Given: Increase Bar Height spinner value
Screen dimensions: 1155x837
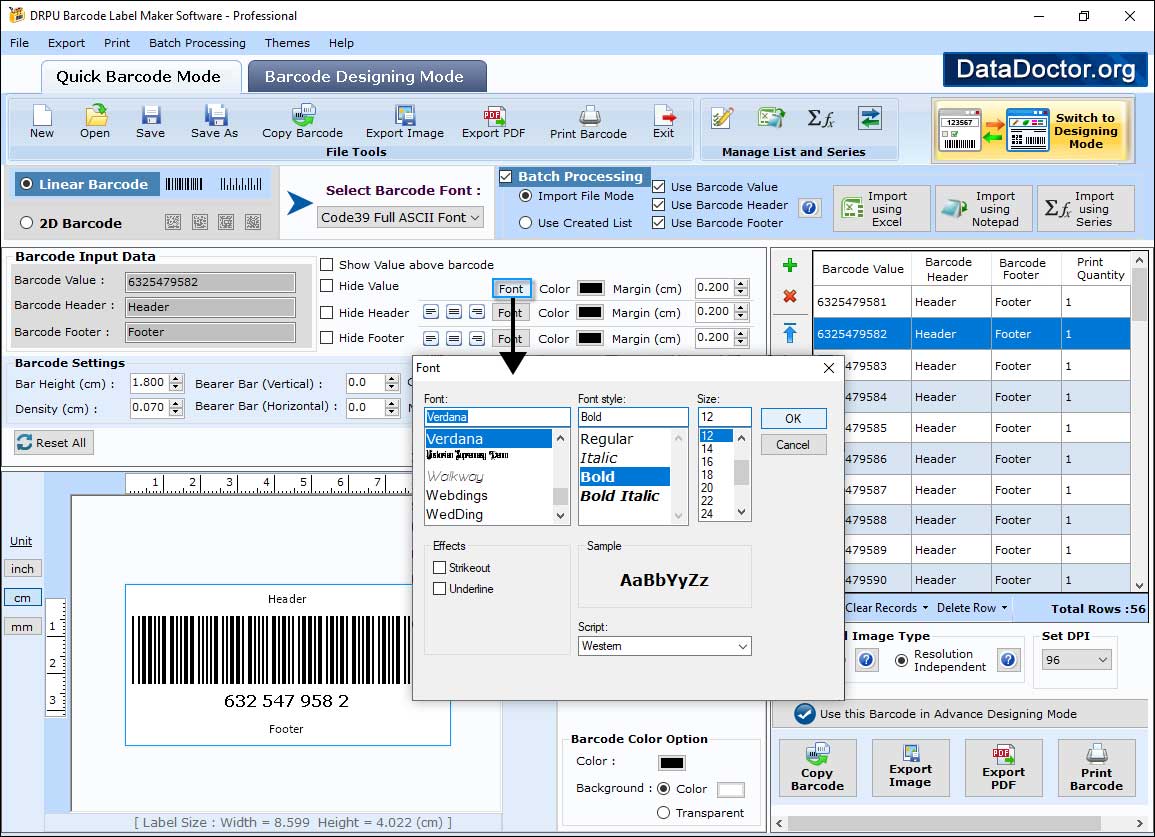Looking at the screenshot, I should point(175,379).
